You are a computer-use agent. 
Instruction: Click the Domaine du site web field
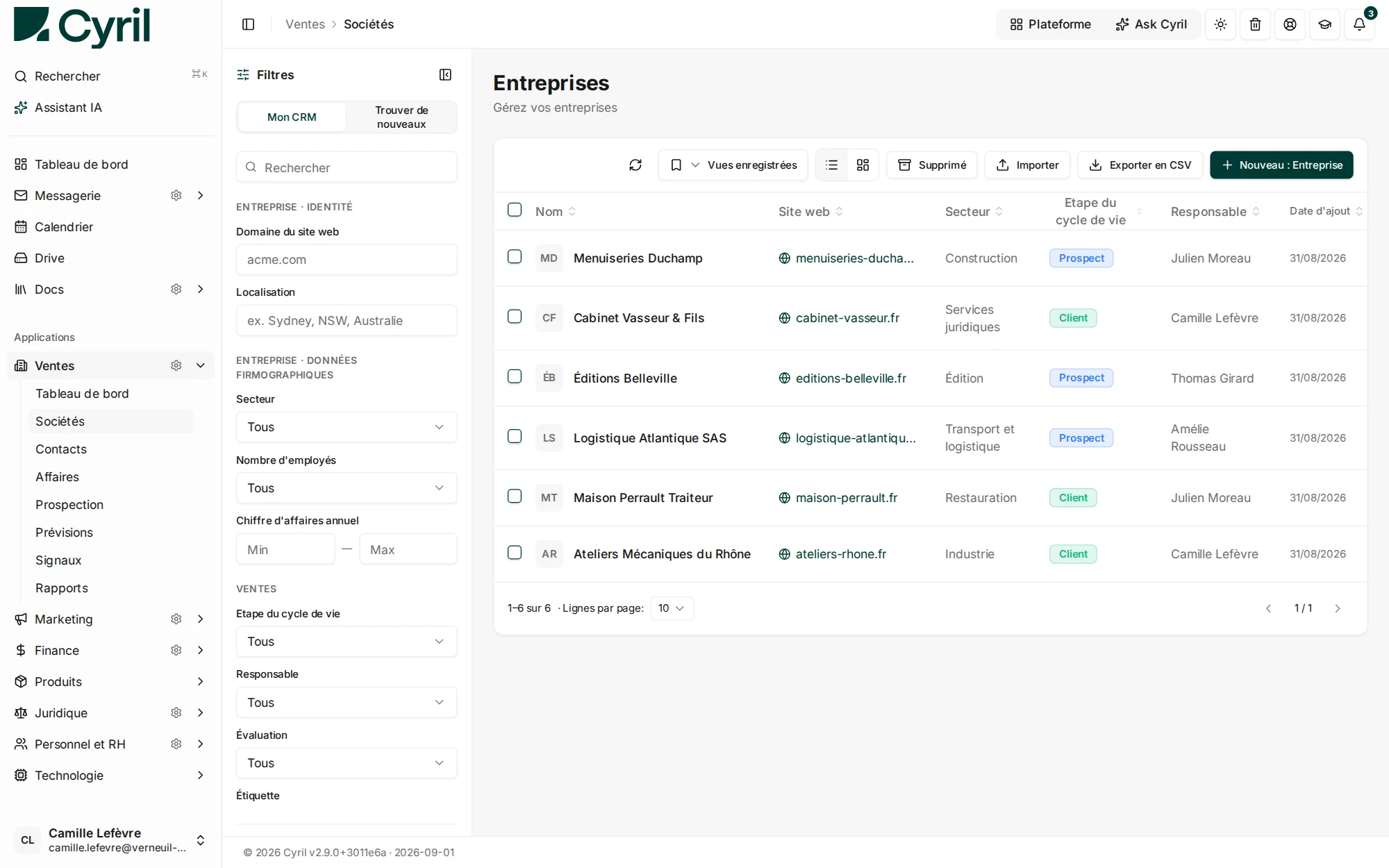[x=347, y=260]
